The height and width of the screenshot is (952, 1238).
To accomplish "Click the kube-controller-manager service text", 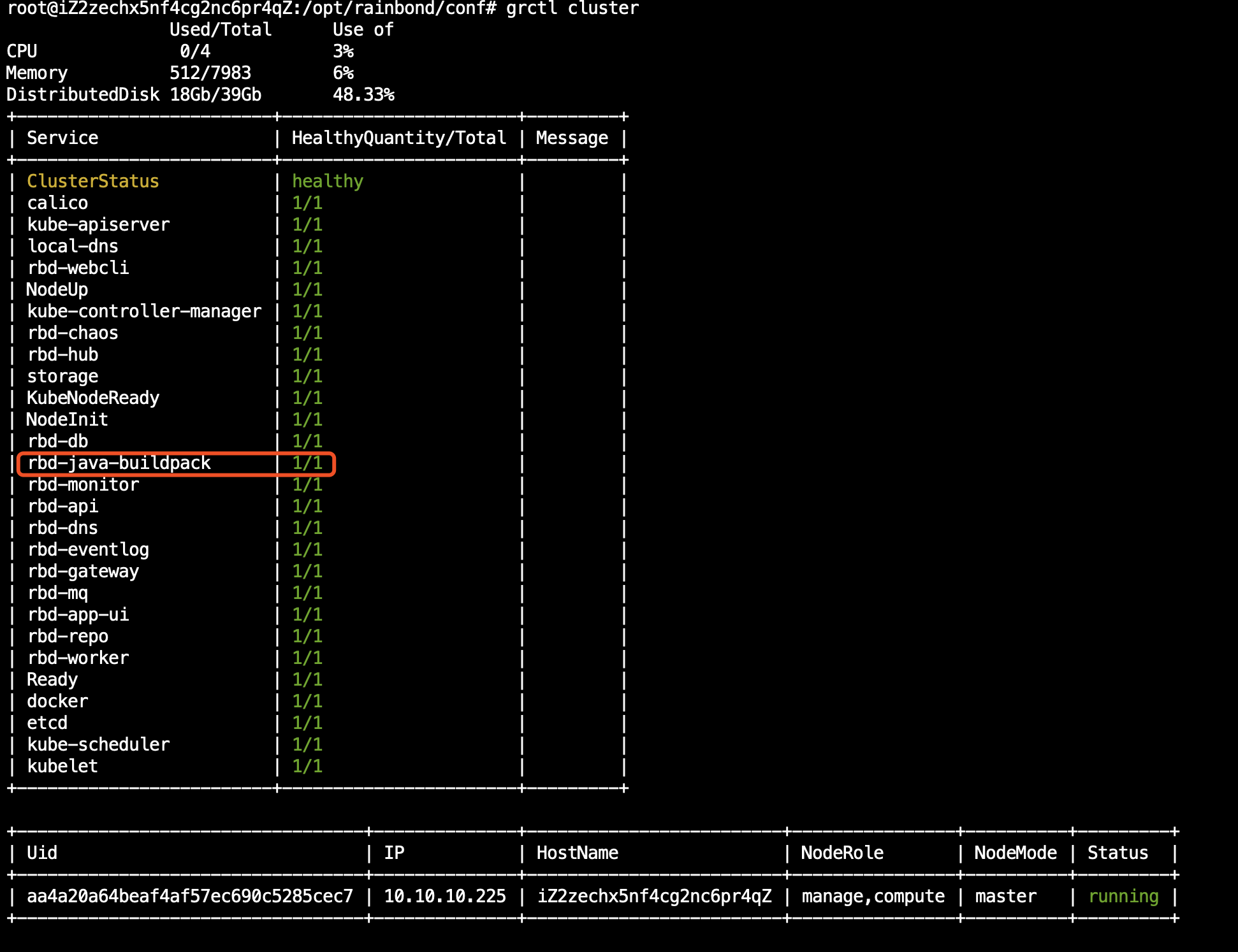I will [144, 312].
